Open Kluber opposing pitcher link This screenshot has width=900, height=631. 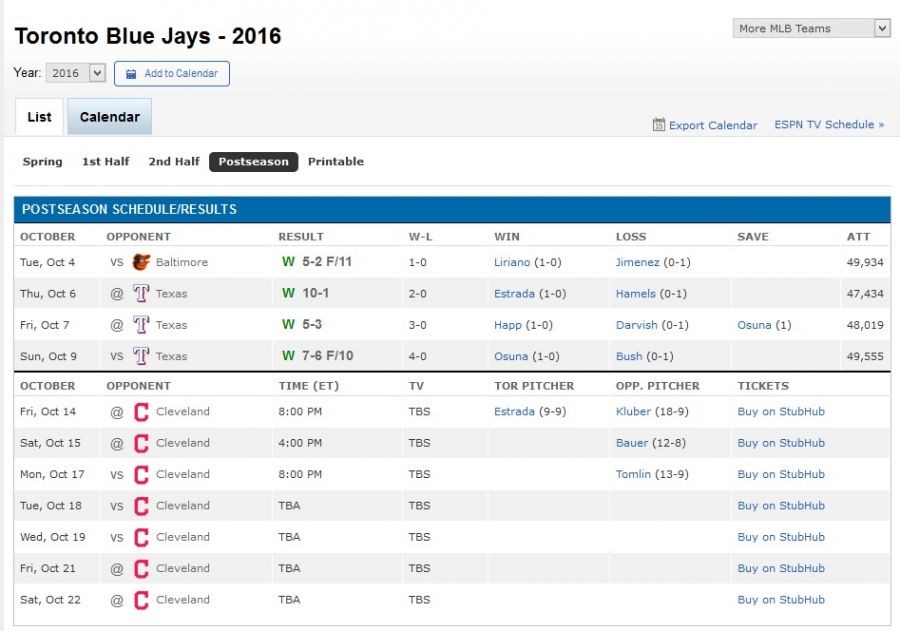point(633,412)
